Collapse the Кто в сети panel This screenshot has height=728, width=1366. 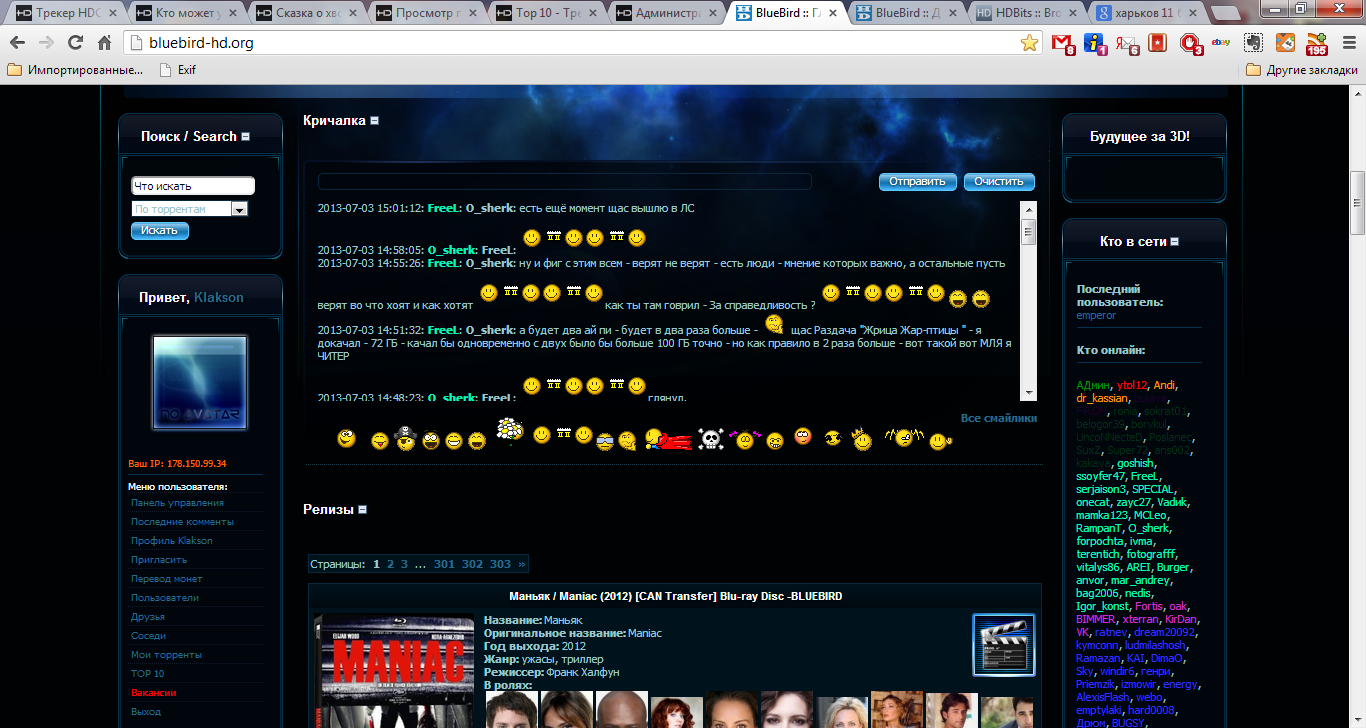1175,242
